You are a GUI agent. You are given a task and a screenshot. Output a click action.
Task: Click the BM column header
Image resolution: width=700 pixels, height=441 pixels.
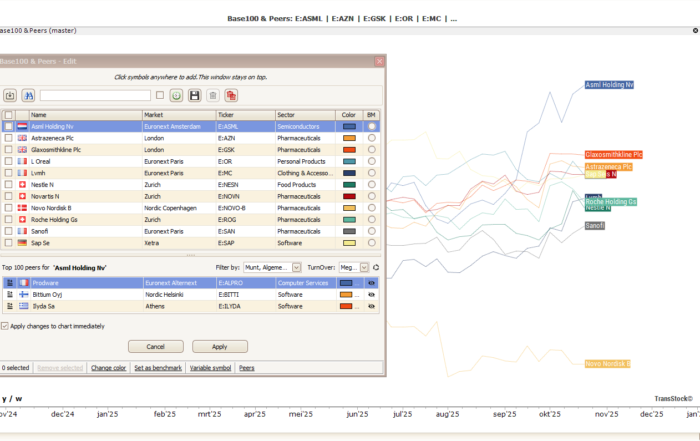point(371,115)
